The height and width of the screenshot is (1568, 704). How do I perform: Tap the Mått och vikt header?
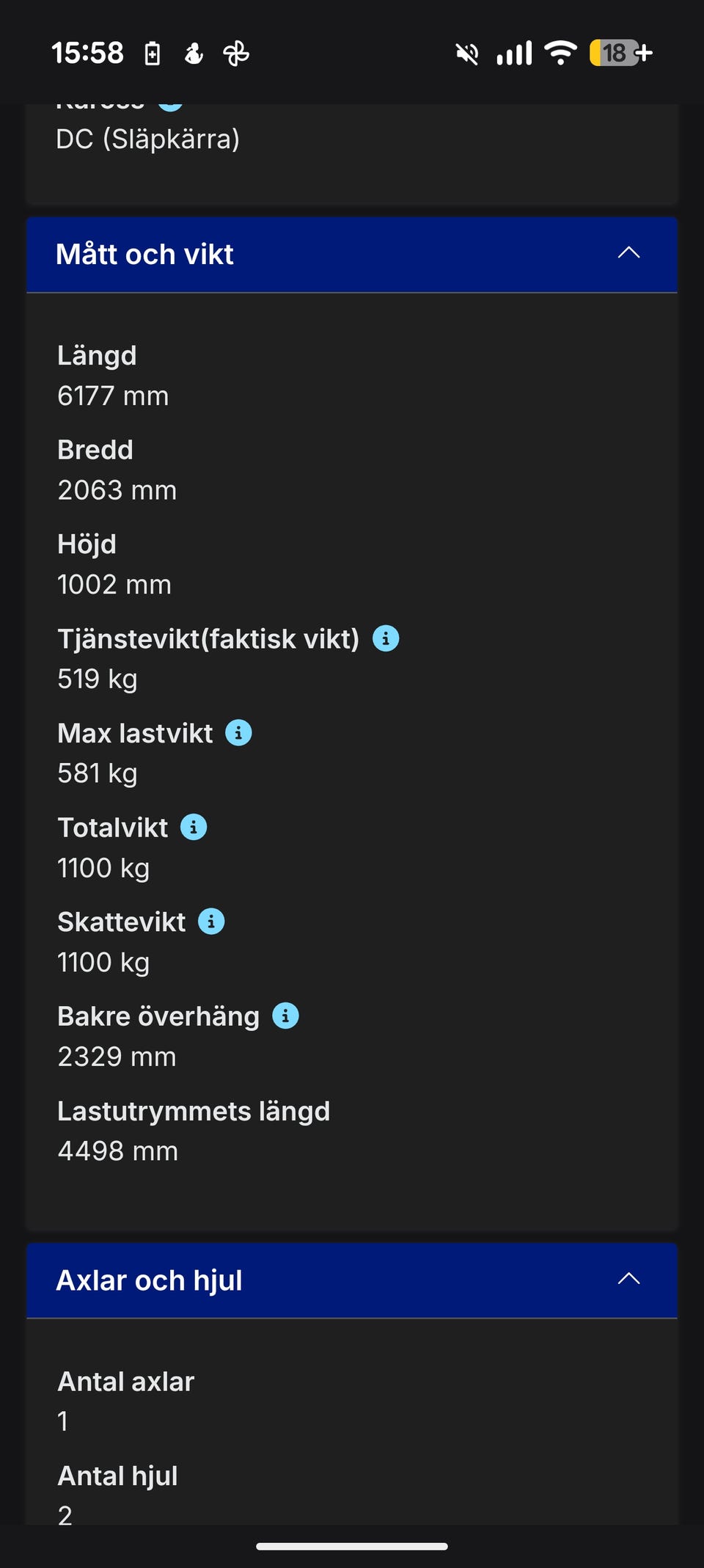145,255
